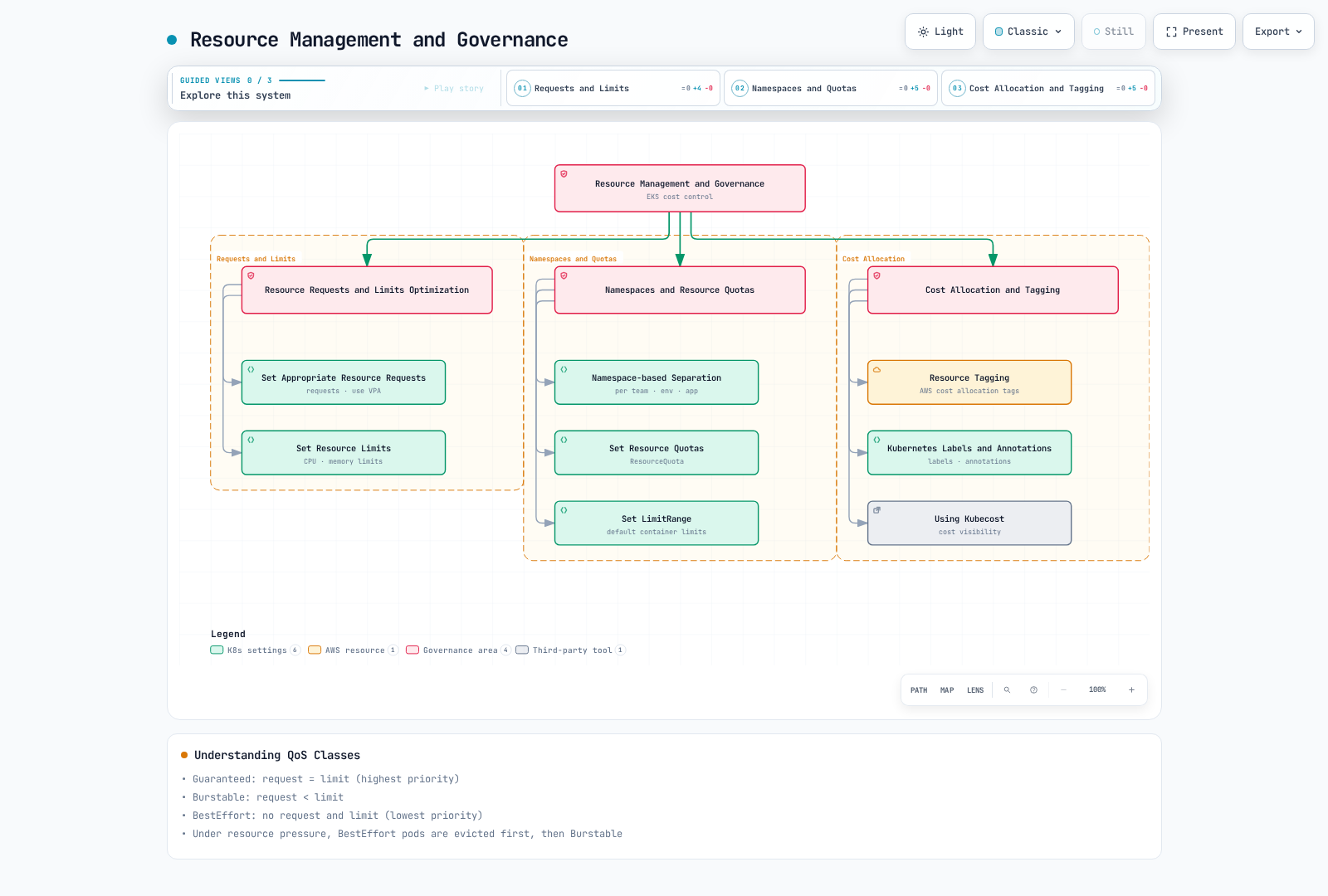Click the 'BestEffort: no request and limit' bullet
The image size is (1328, 896).
[337, 816]
